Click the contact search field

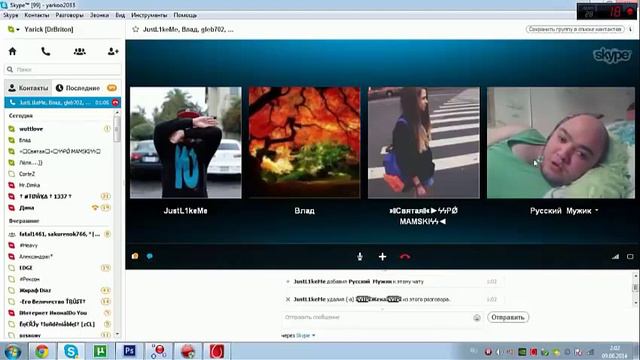[63, 69]
